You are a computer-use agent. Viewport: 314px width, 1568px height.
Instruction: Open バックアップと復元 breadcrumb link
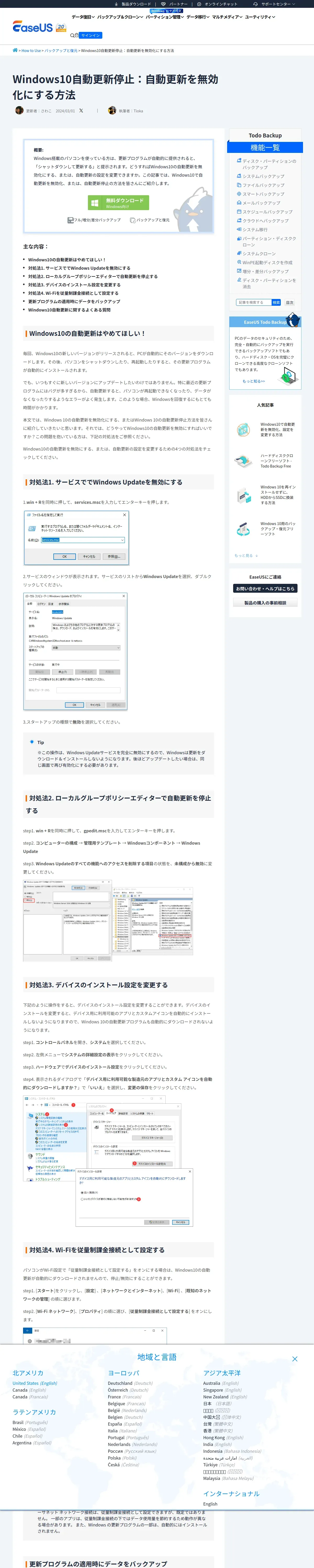(x=61, y=50)
